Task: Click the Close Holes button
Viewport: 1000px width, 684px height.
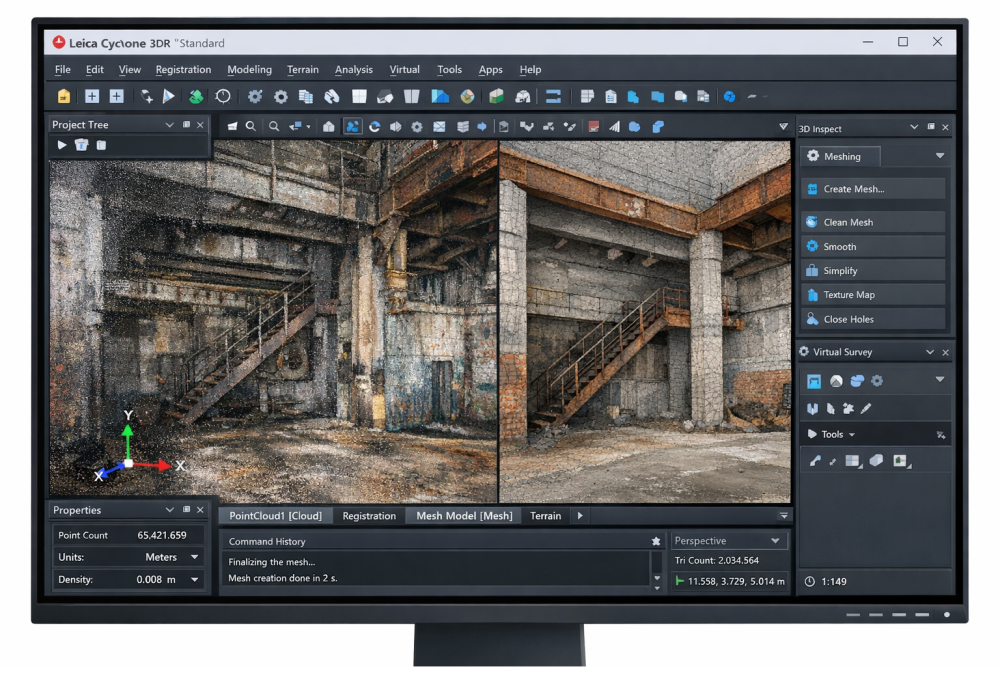Action: point(873,319)
